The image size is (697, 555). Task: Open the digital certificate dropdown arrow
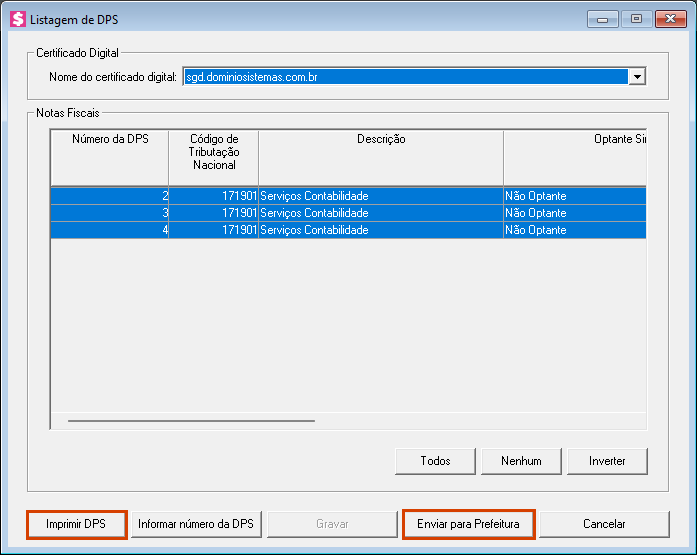tap(637, 76)
